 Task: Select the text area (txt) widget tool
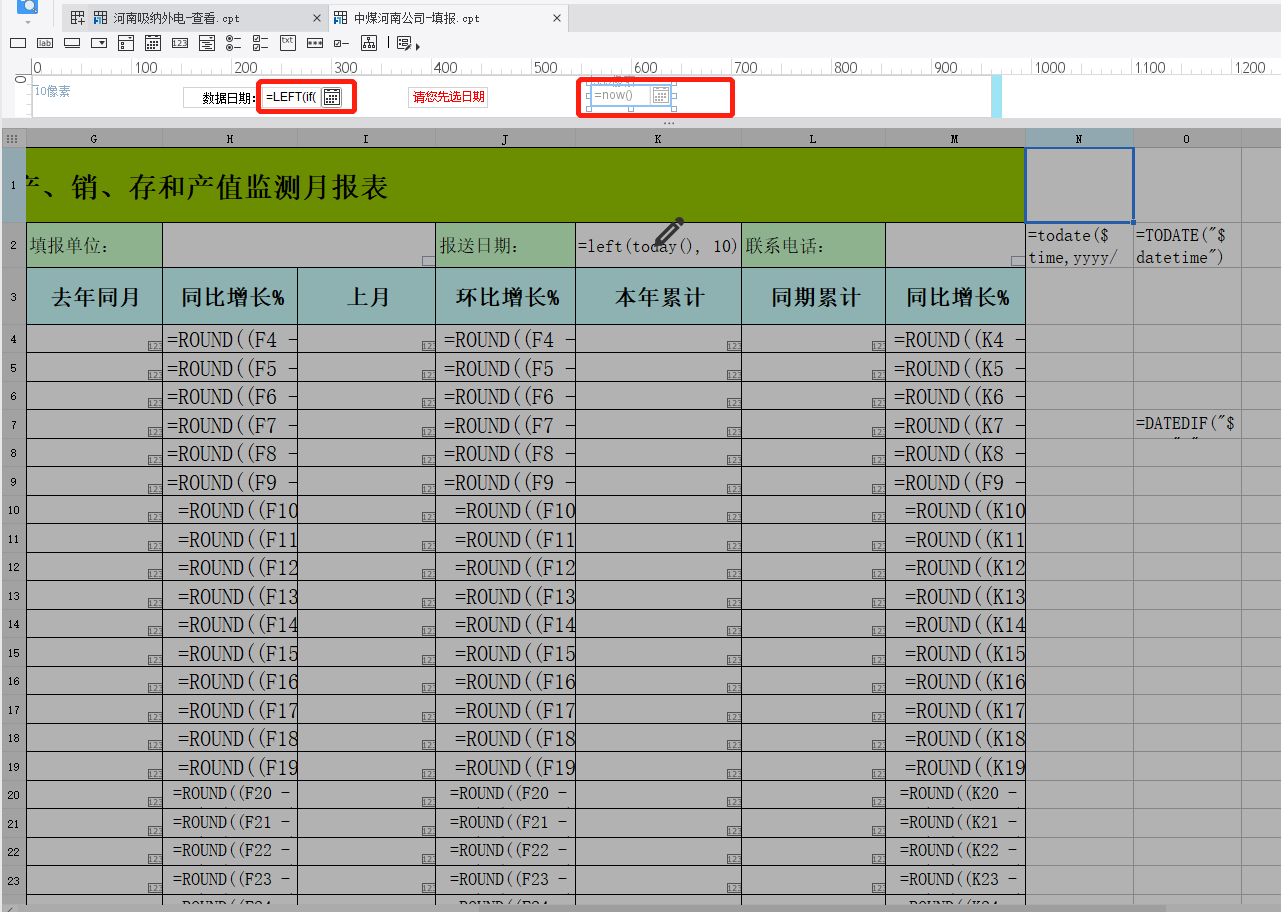coord(288,43)
